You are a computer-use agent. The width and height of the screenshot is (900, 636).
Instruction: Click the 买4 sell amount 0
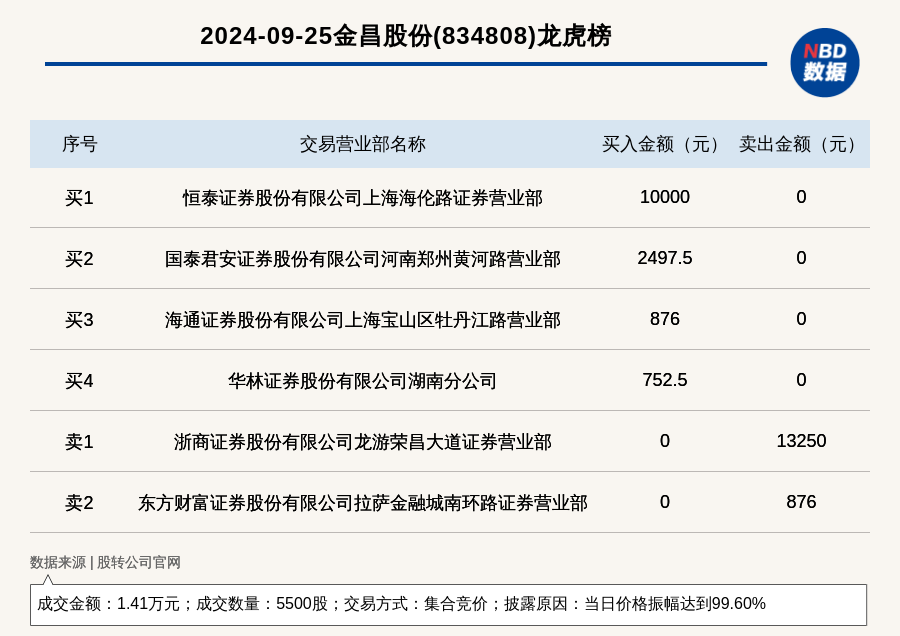tap(801, 379)
